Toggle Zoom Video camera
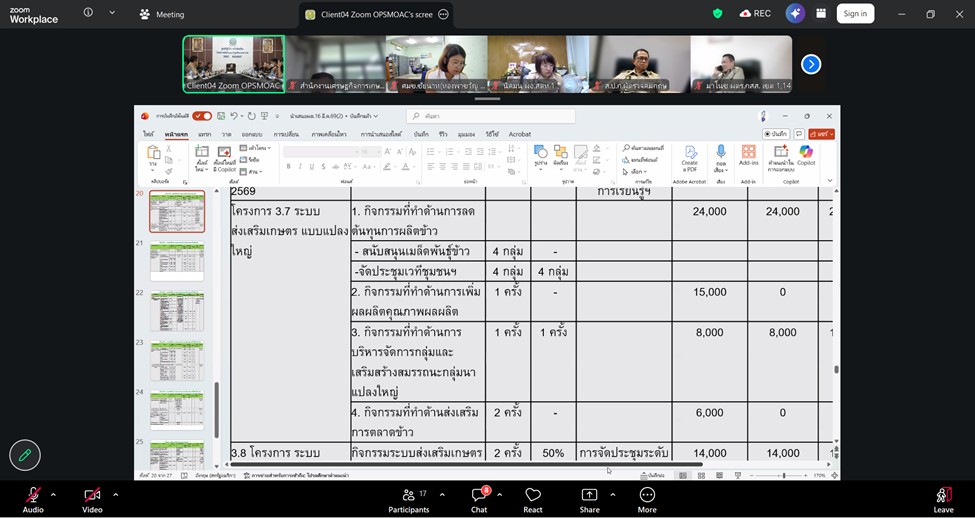The image size is (975, 518). coord(92,499)
